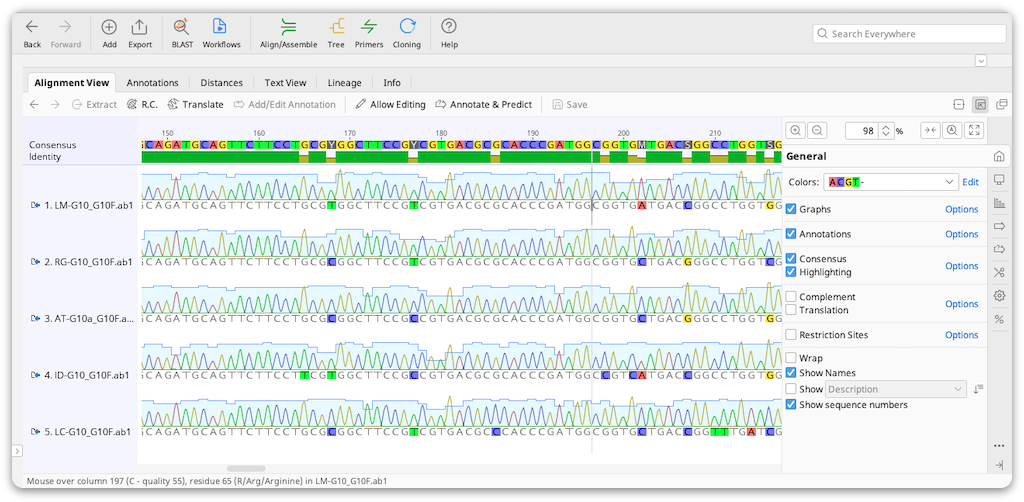
Task: Open the restriction scissors side panel icon
Action: [x=999, y=272]
